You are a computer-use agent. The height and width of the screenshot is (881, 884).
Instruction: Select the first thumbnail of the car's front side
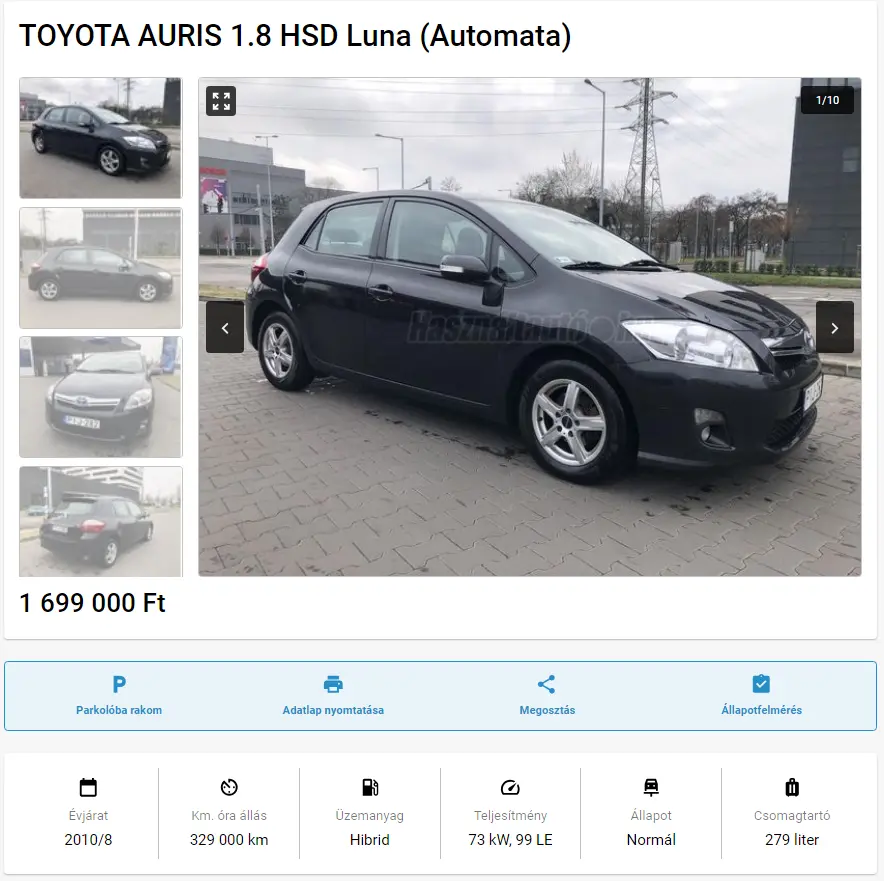101,138
